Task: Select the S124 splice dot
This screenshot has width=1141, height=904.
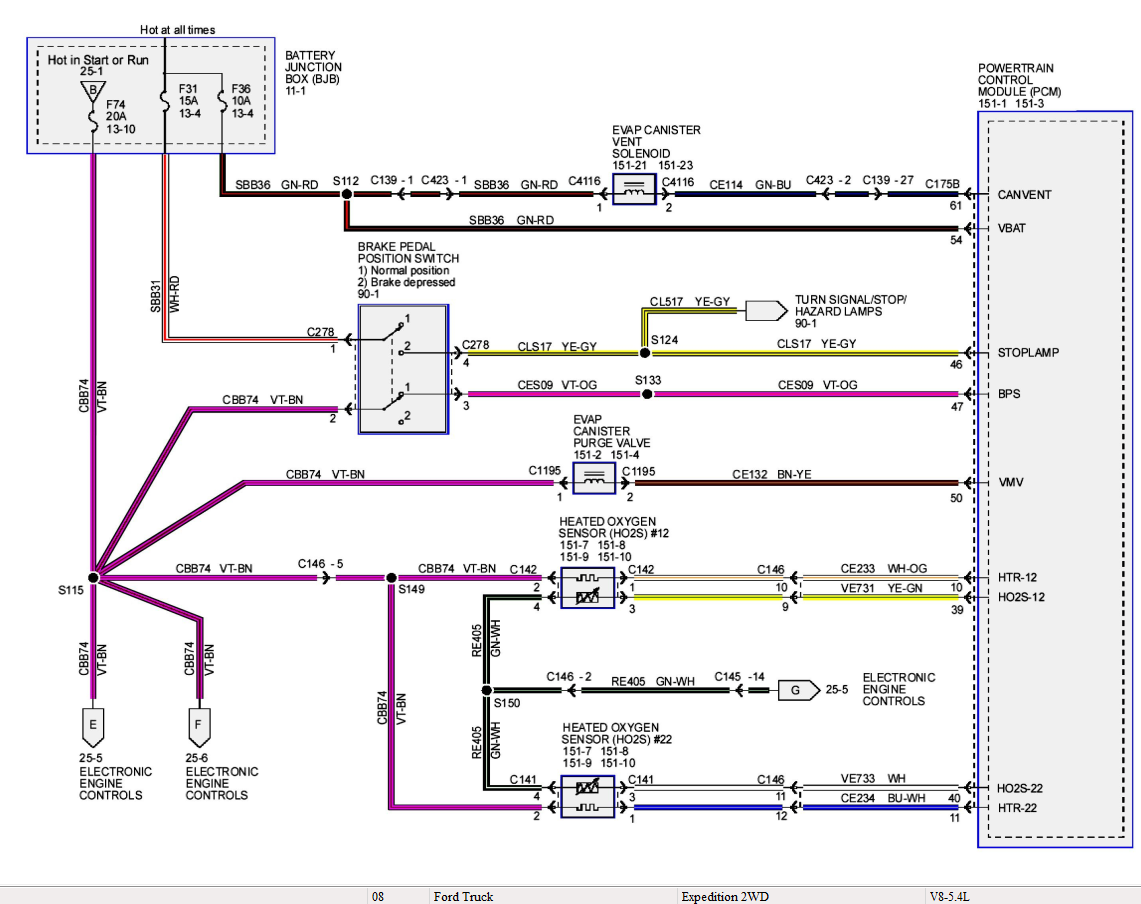Action: pyautogui.click(x=644, y=353)
